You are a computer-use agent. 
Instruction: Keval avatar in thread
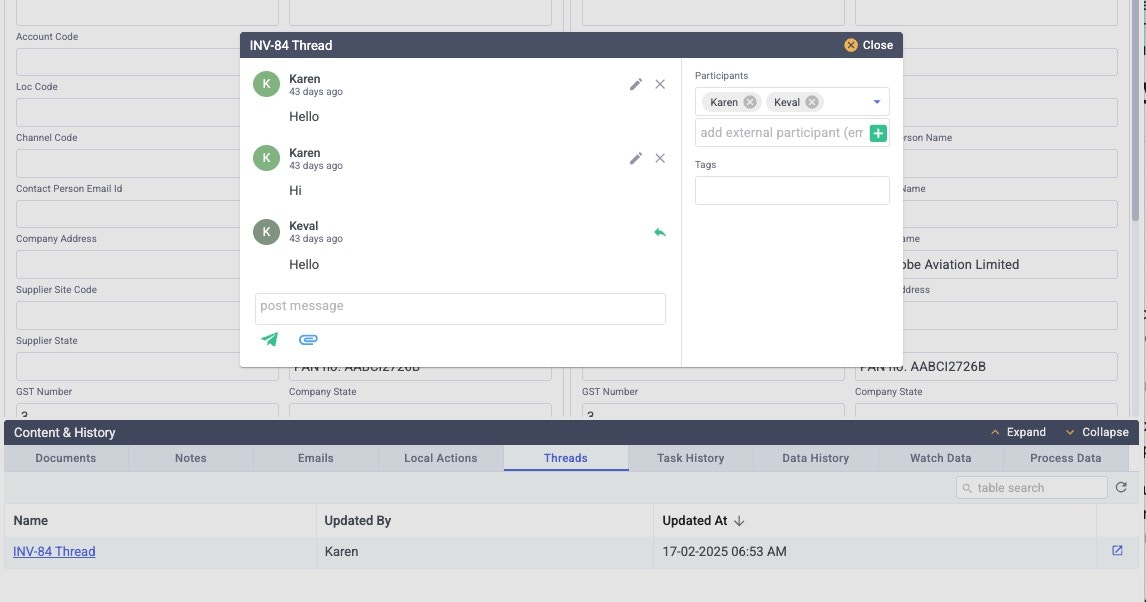pos(267,232)
